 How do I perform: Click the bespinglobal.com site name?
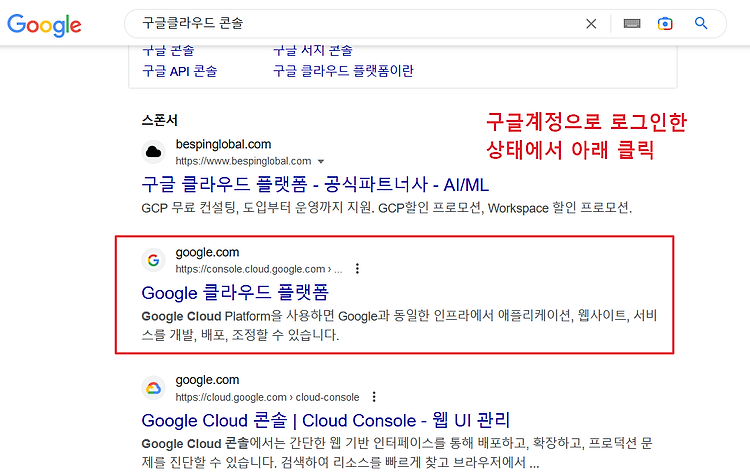[x=223, y=144]
